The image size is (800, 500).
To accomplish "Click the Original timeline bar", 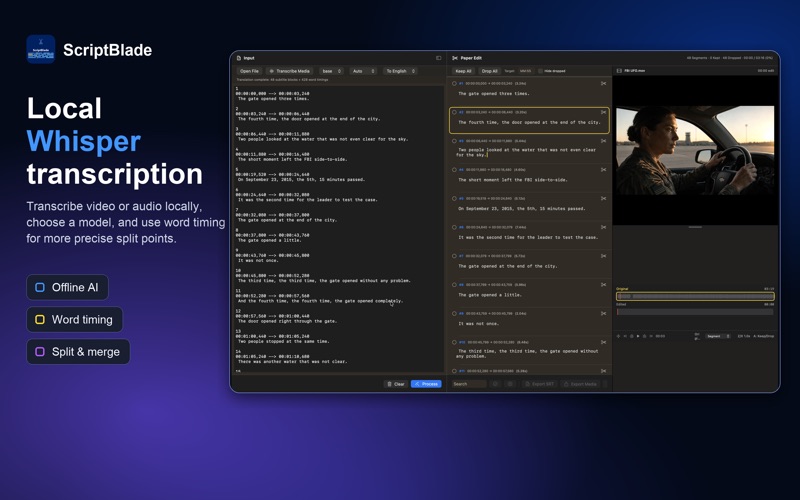I will point(695,296).
